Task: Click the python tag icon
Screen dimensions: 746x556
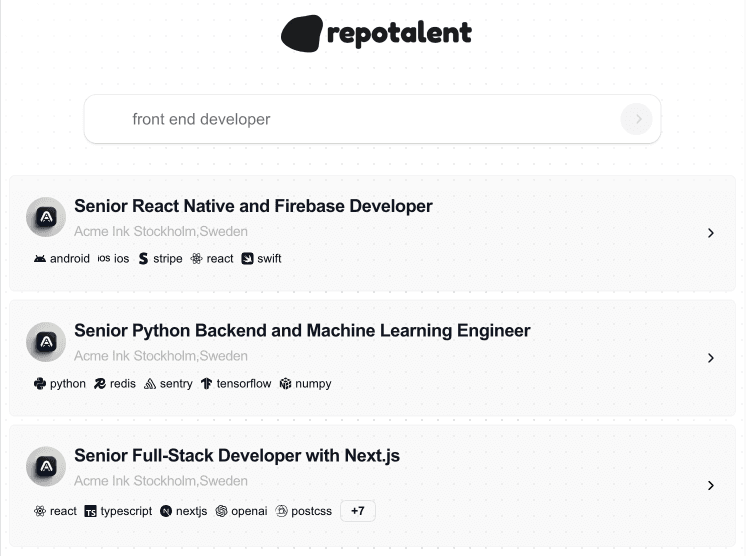Action: point(40,383)
